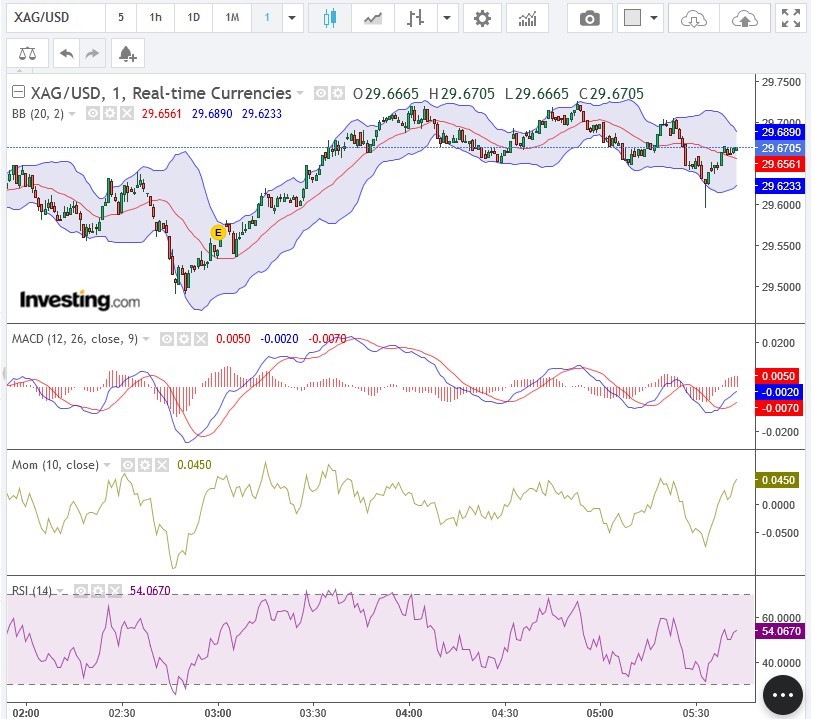The height and width of the screenshot is (719, 815).
Task: Click the yellow E event marker
Action: coord(218,232)
